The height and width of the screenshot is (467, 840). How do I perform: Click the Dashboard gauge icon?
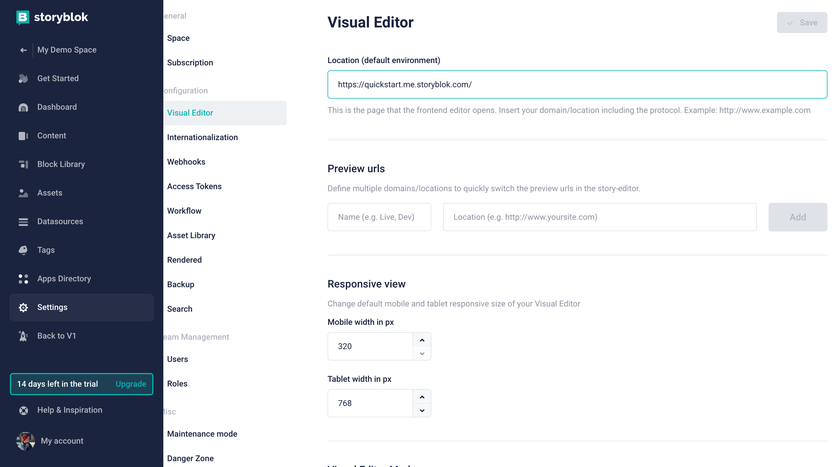[x=23, y=107]
